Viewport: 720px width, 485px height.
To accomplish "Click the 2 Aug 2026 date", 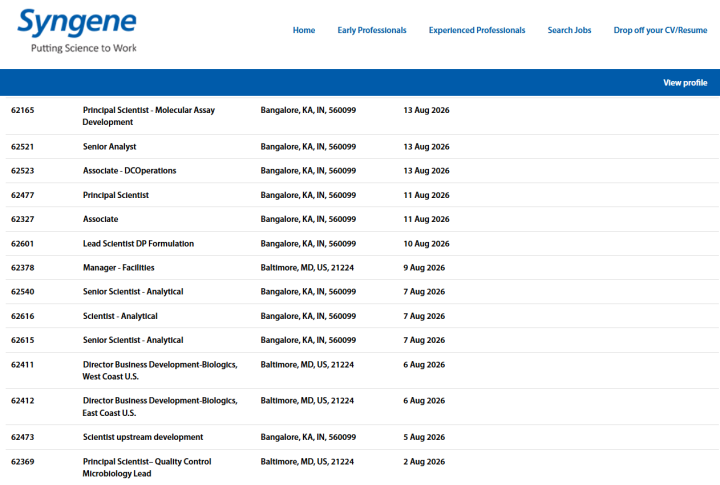I will pyautogui.click(x=424, y=462).
